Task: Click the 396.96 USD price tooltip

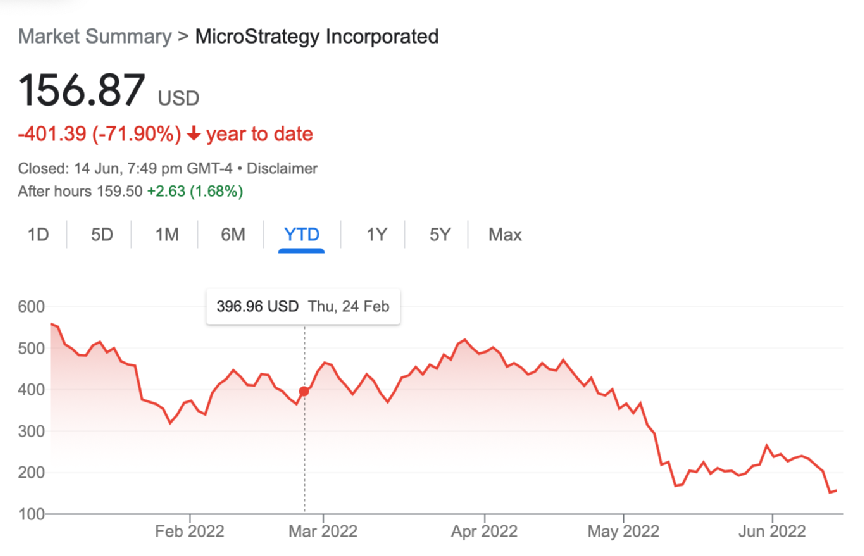Action: [302, 307]
